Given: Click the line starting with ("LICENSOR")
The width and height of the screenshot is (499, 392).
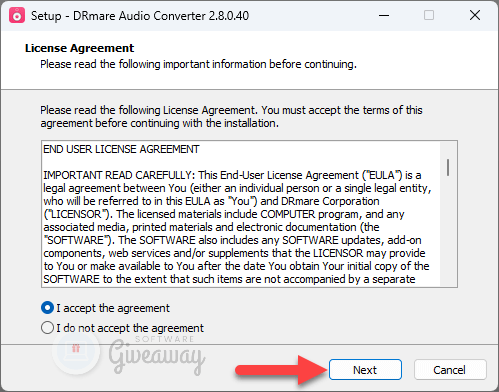Looking at the screenshot, I should [224, 214].
